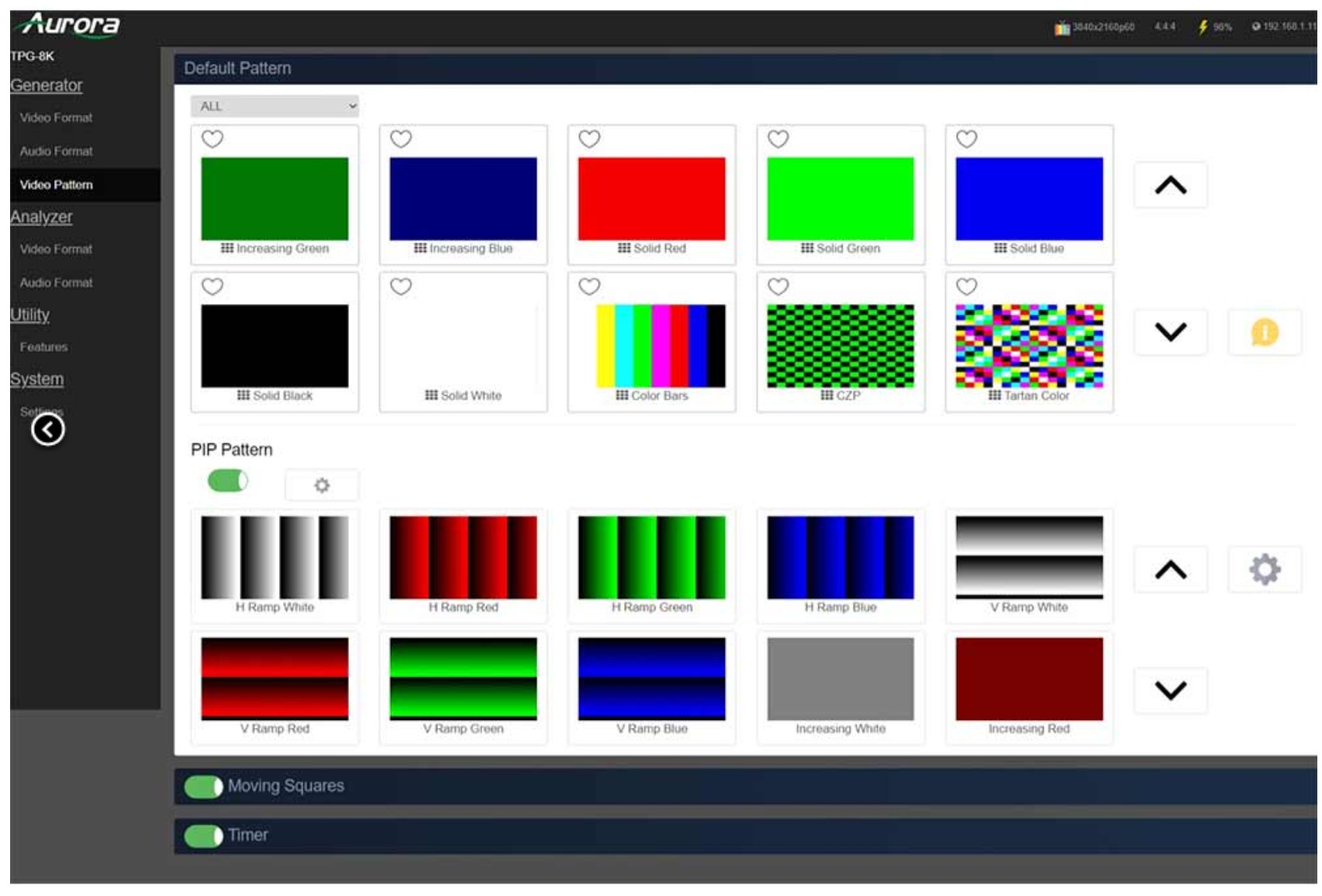Select Video Pattern in sidebar

(x=85, y=184)
